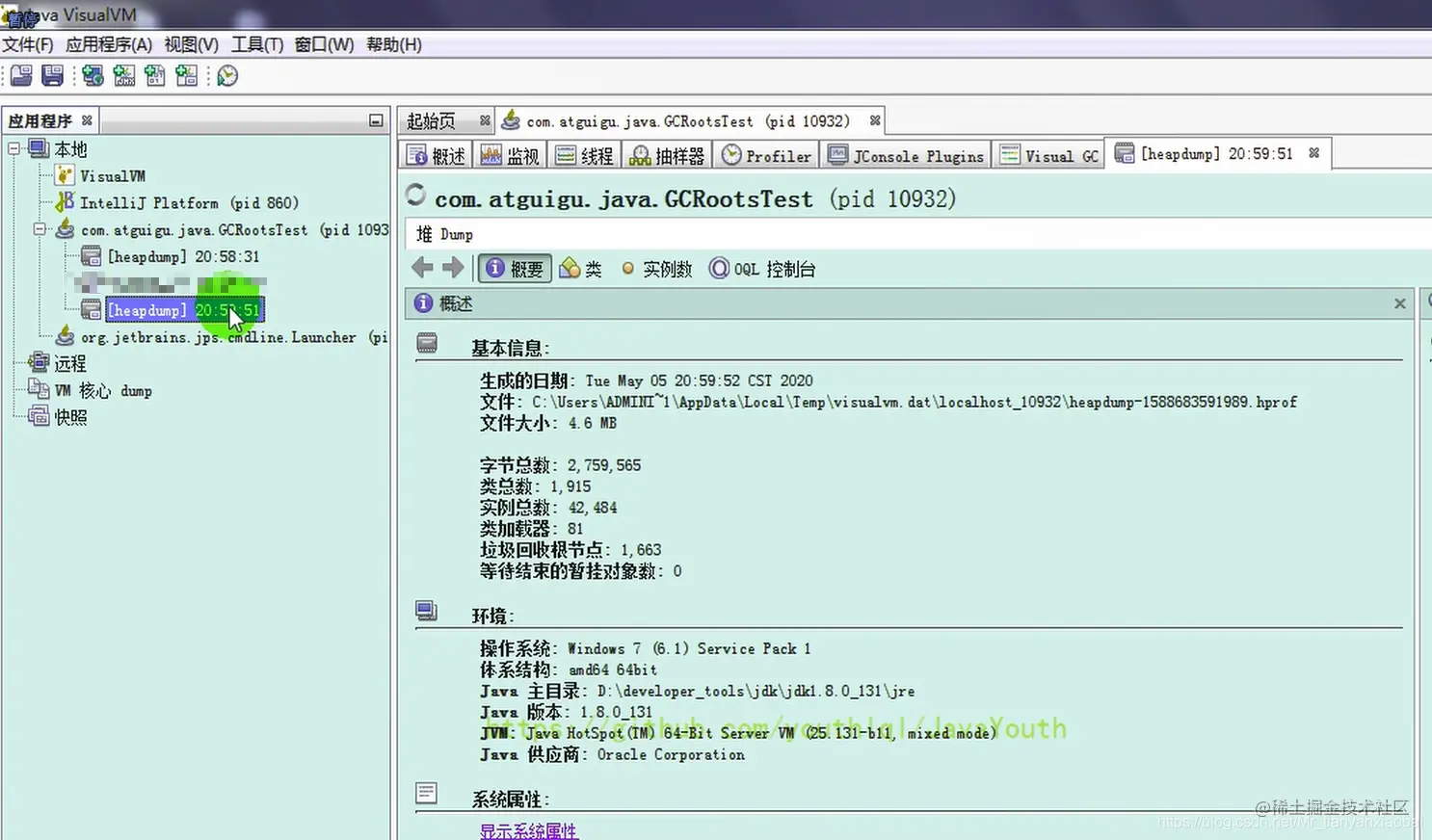Open the 视图(V) menu

point(191,44)
